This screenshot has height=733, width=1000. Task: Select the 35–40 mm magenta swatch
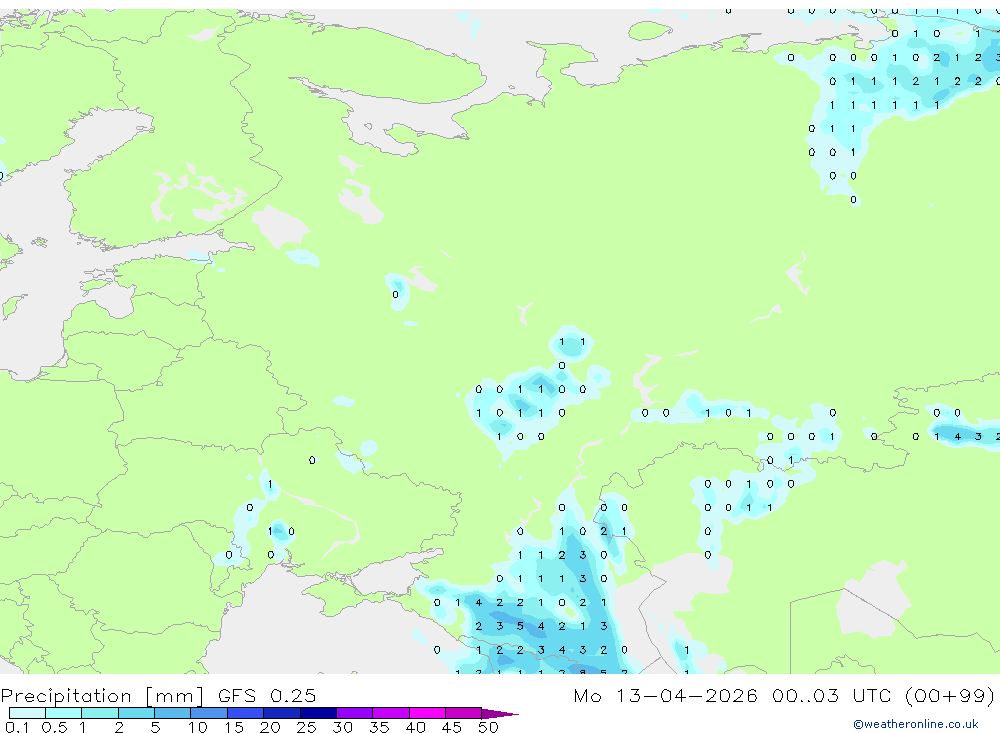point(391,713)
